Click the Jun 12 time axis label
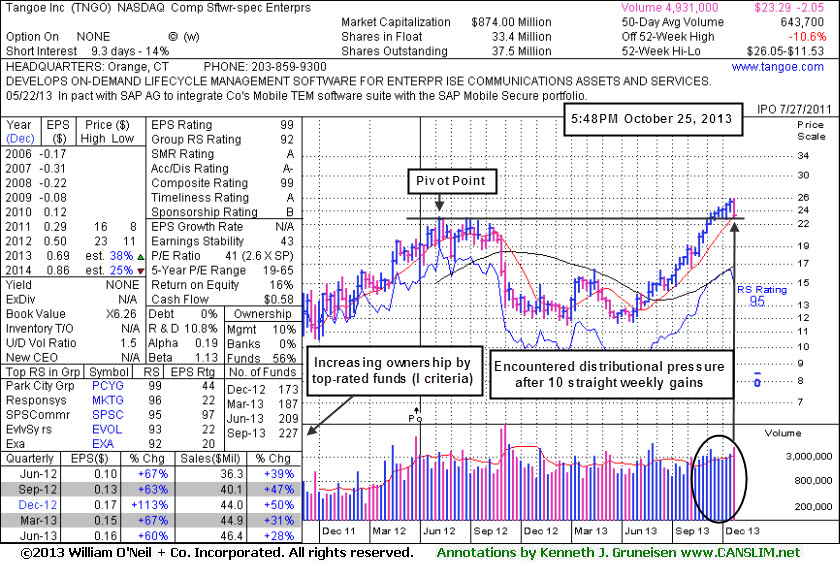The image size is (840, 563). pyautogui.click(x=439, y=531)
